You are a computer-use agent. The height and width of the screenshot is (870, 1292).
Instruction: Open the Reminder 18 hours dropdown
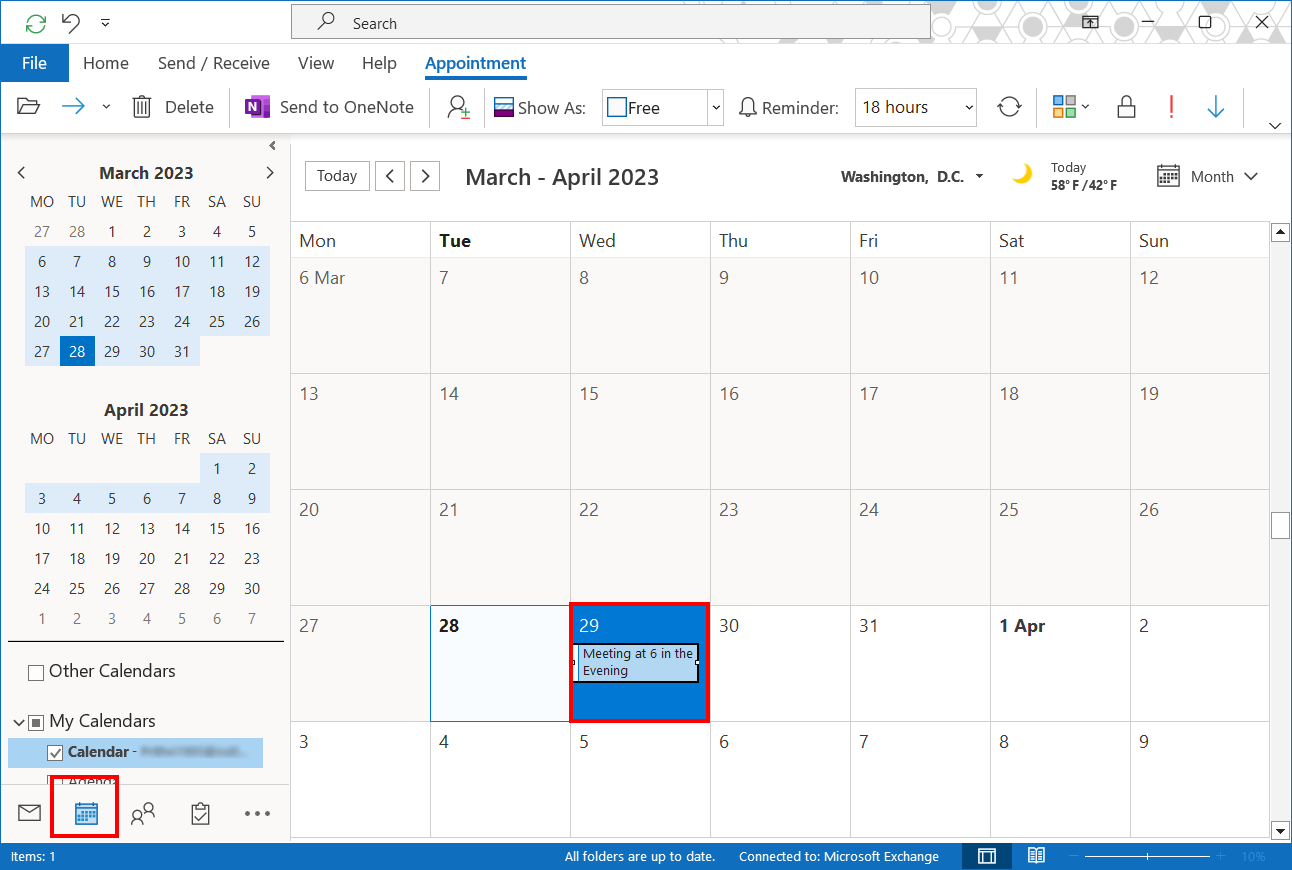pyautogui.click(x=968, y=107)
